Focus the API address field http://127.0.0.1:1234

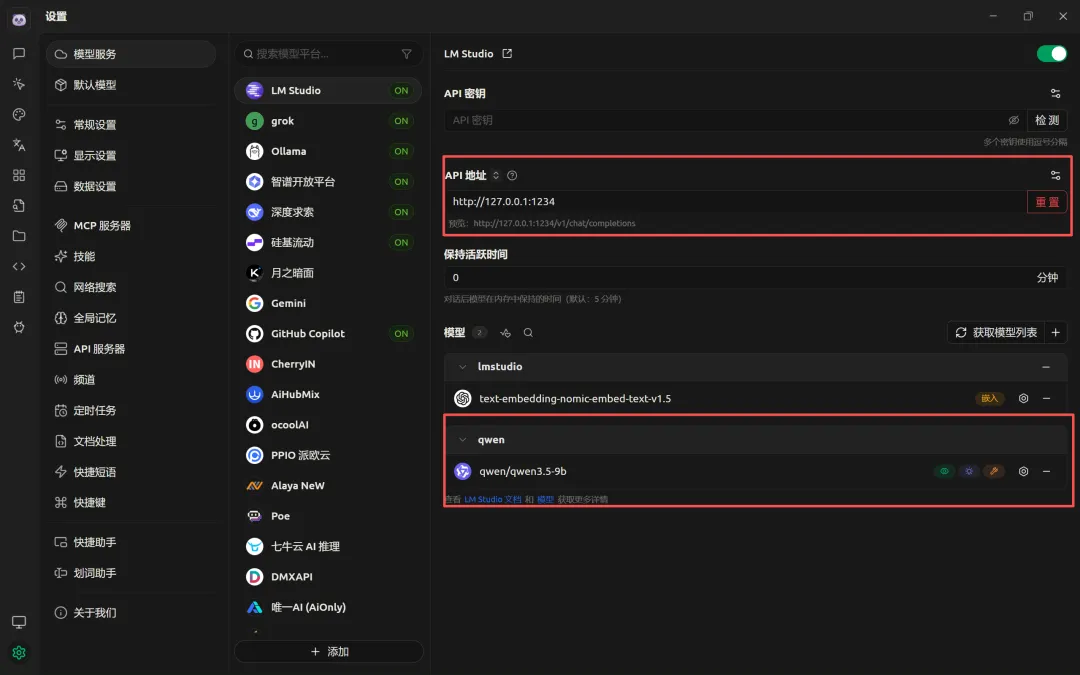pyautogui.click(x=736, y=202)
